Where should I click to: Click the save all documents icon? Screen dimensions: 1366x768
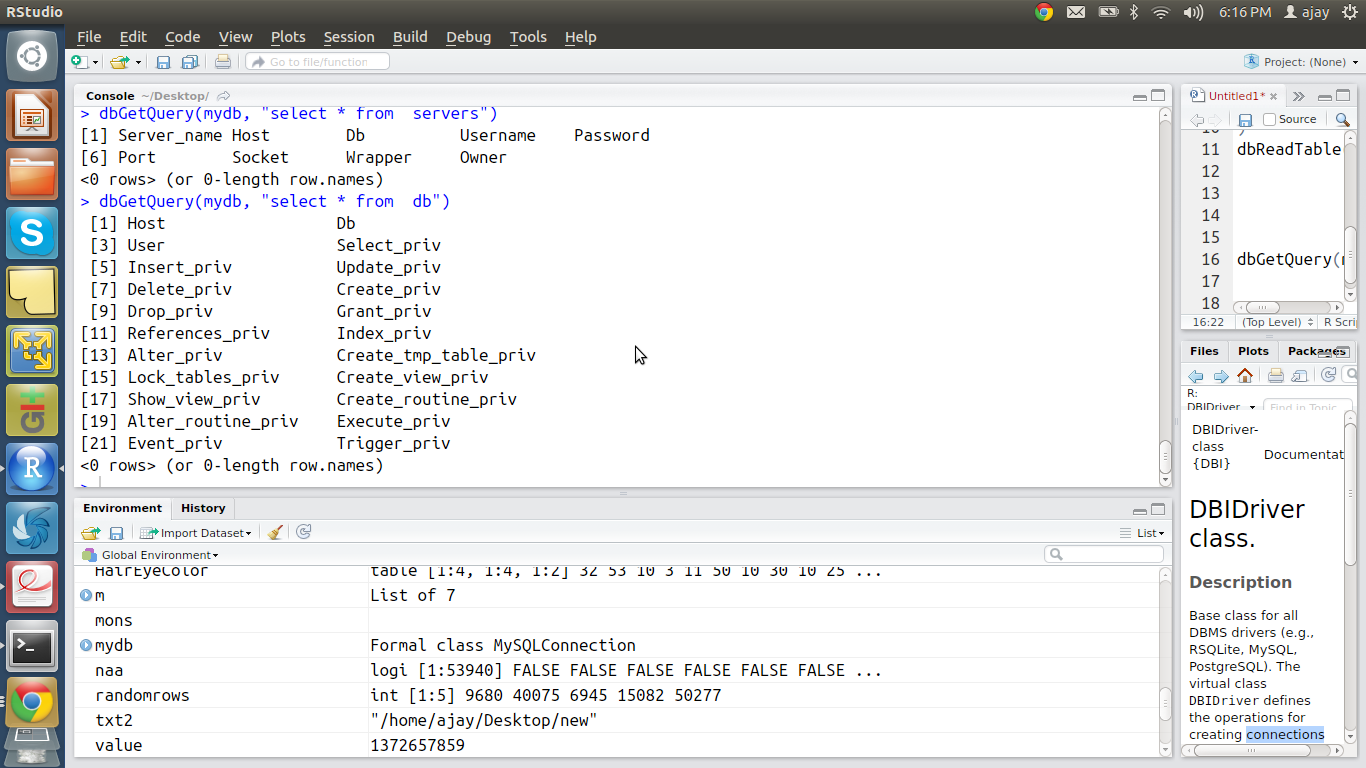point(189,62)
